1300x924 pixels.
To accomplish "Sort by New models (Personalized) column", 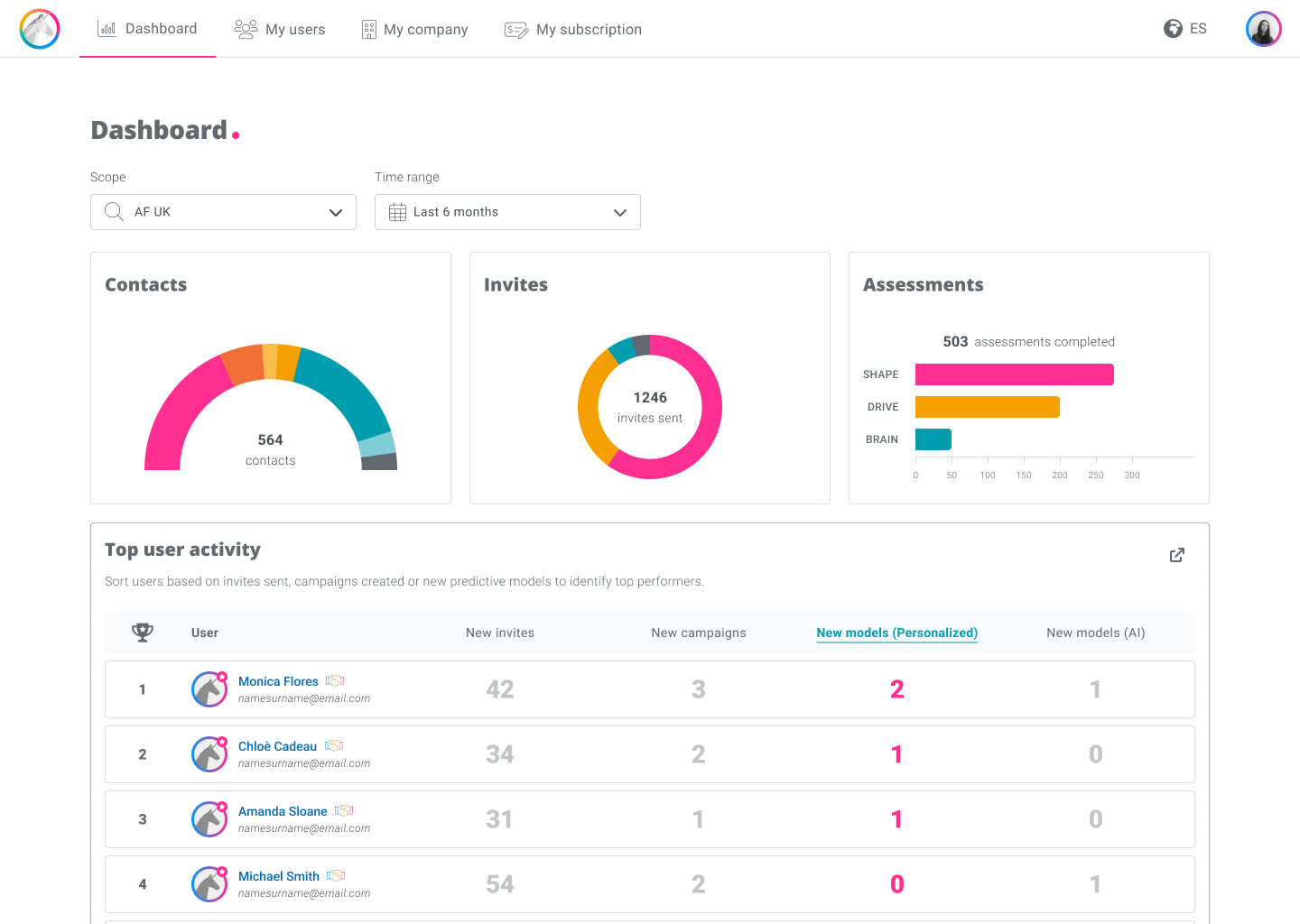I will 897,633.
